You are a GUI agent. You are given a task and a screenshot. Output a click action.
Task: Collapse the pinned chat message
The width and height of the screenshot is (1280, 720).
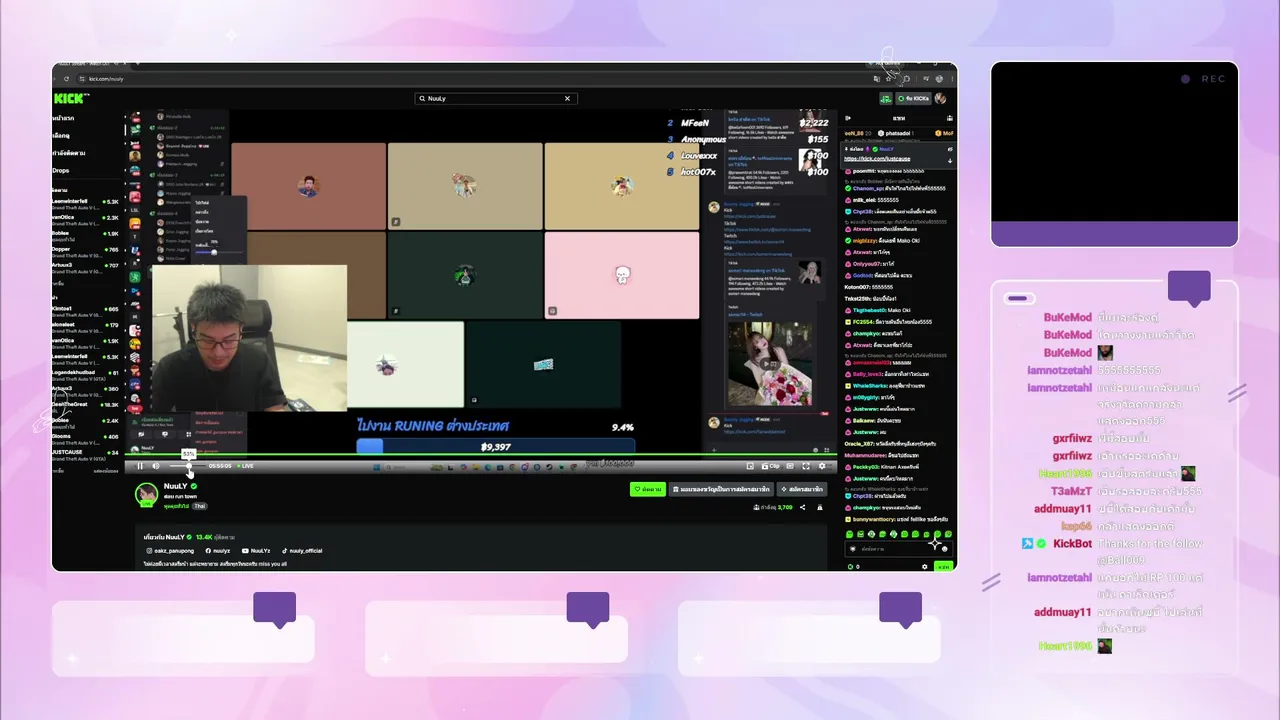click(x=950, y=161)
